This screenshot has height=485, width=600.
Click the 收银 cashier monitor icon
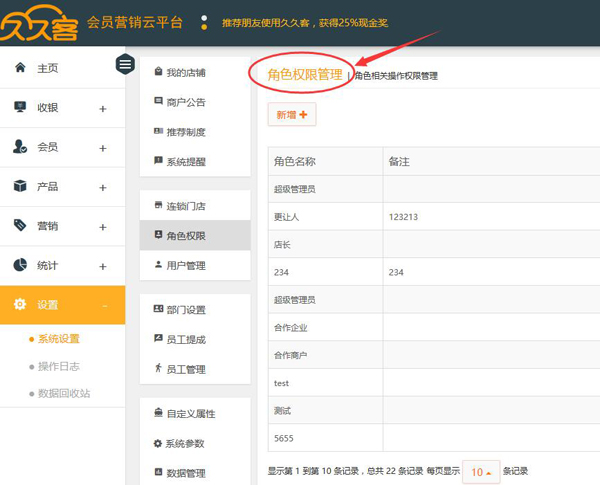tap(20, 107)
